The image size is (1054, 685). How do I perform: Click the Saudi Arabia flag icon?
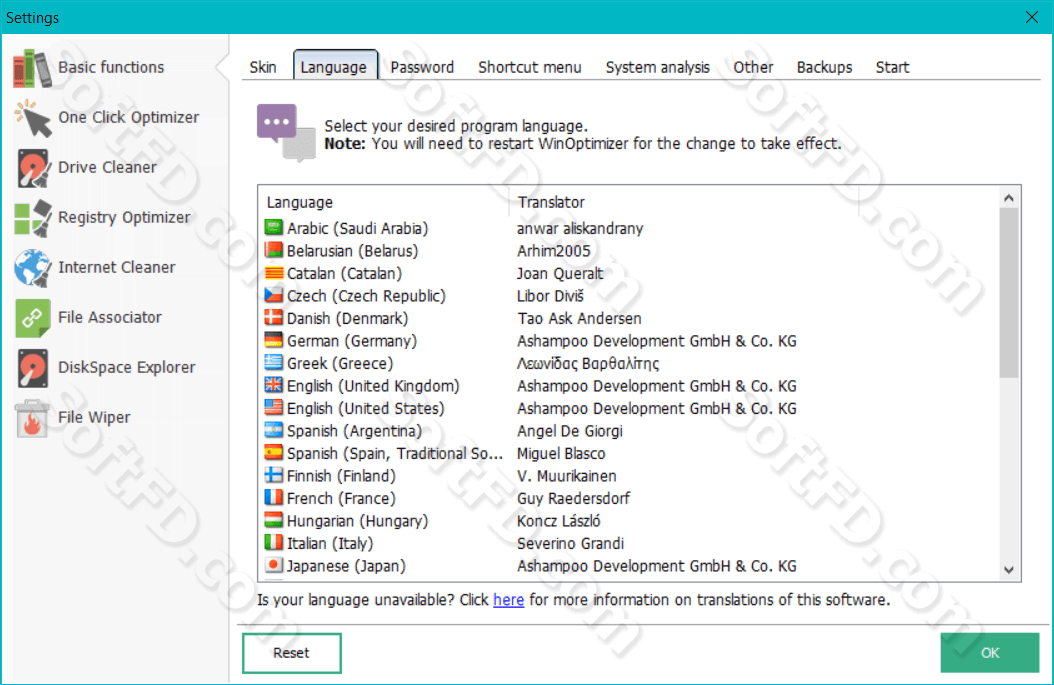(x=274, y=228)
